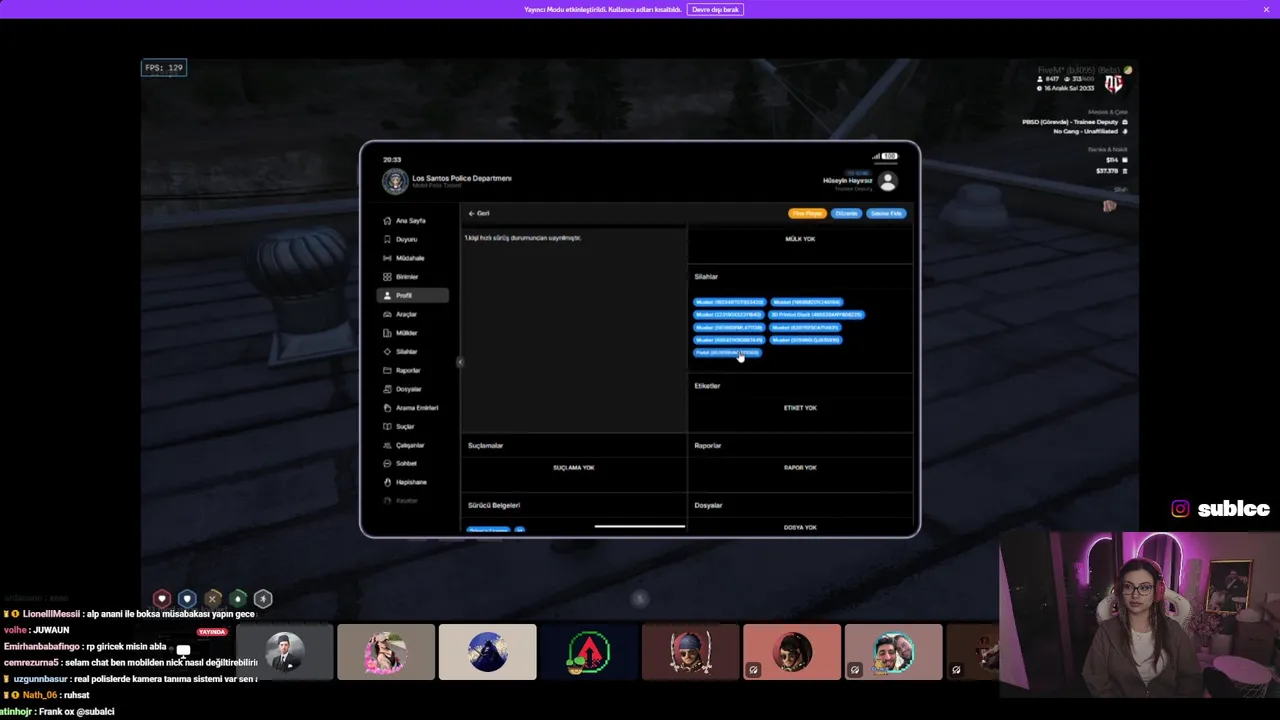Click the red arrow logo participant thumbnail
The width and height of the screenshot is (1280, 720).
[589, 652]
